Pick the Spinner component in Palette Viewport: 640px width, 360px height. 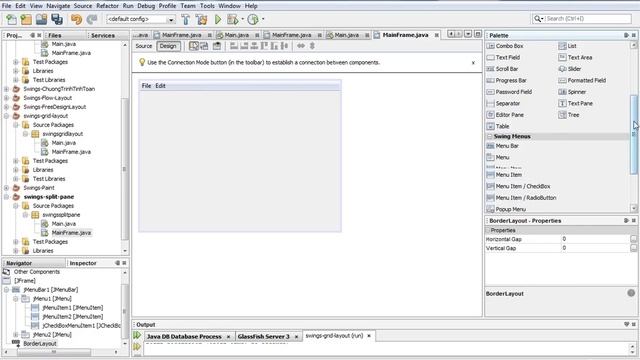(x=572, y=92)
